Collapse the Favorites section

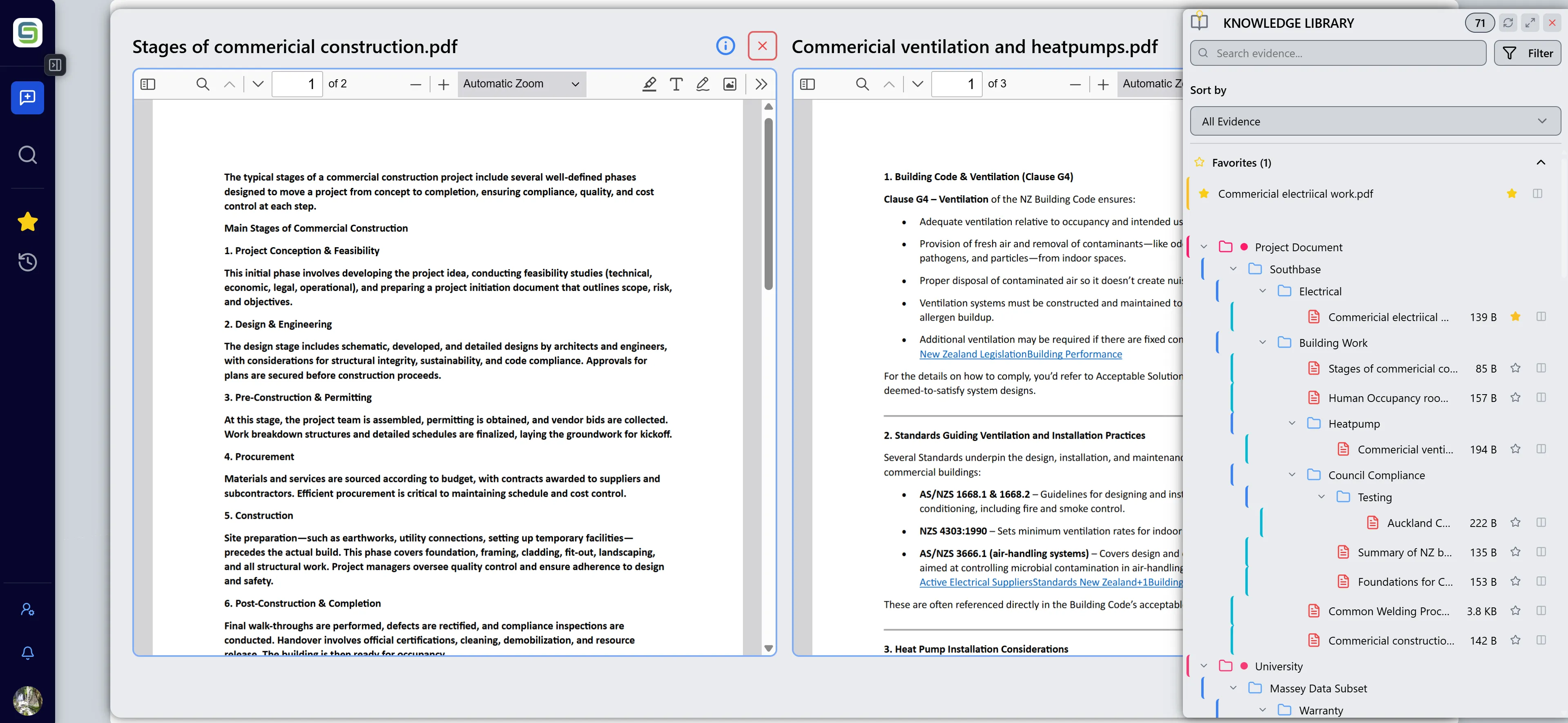pos(1541,162)
